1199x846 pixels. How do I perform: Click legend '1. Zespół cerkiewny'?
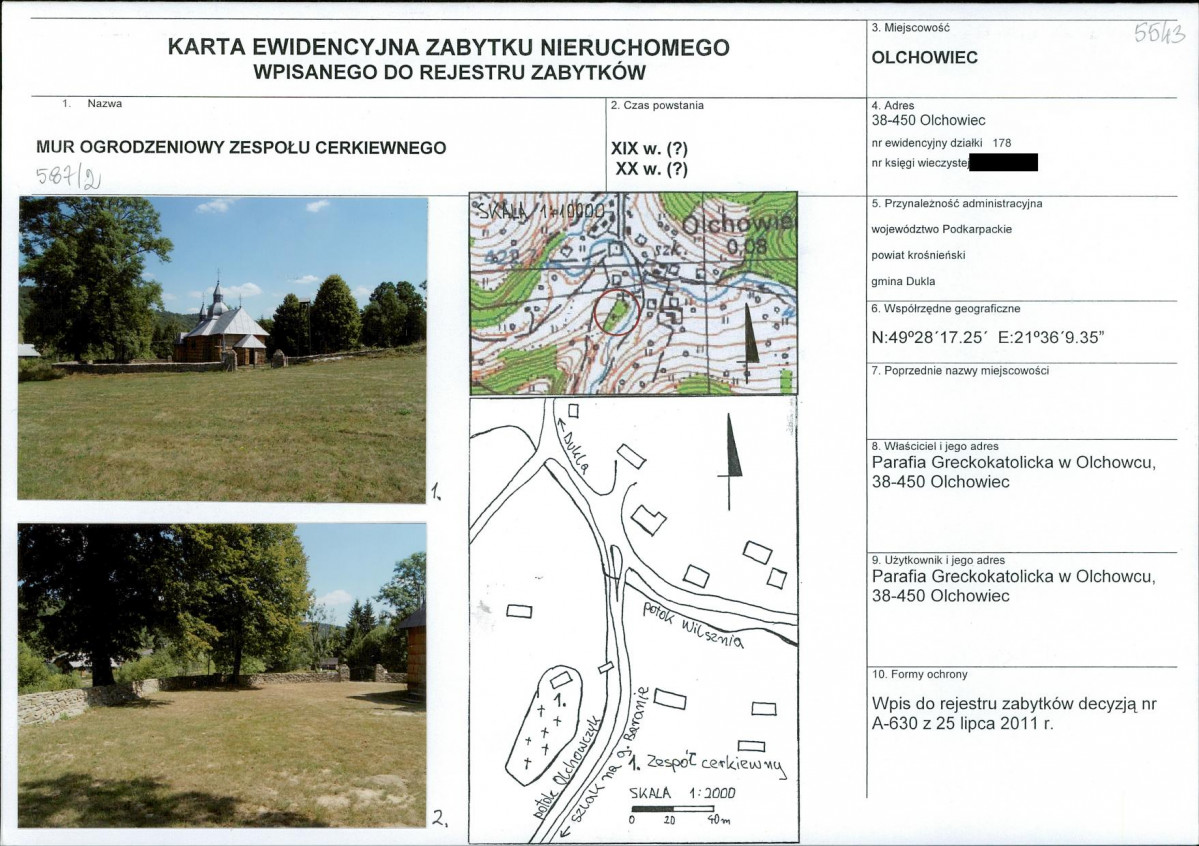(x=707, y=765)
